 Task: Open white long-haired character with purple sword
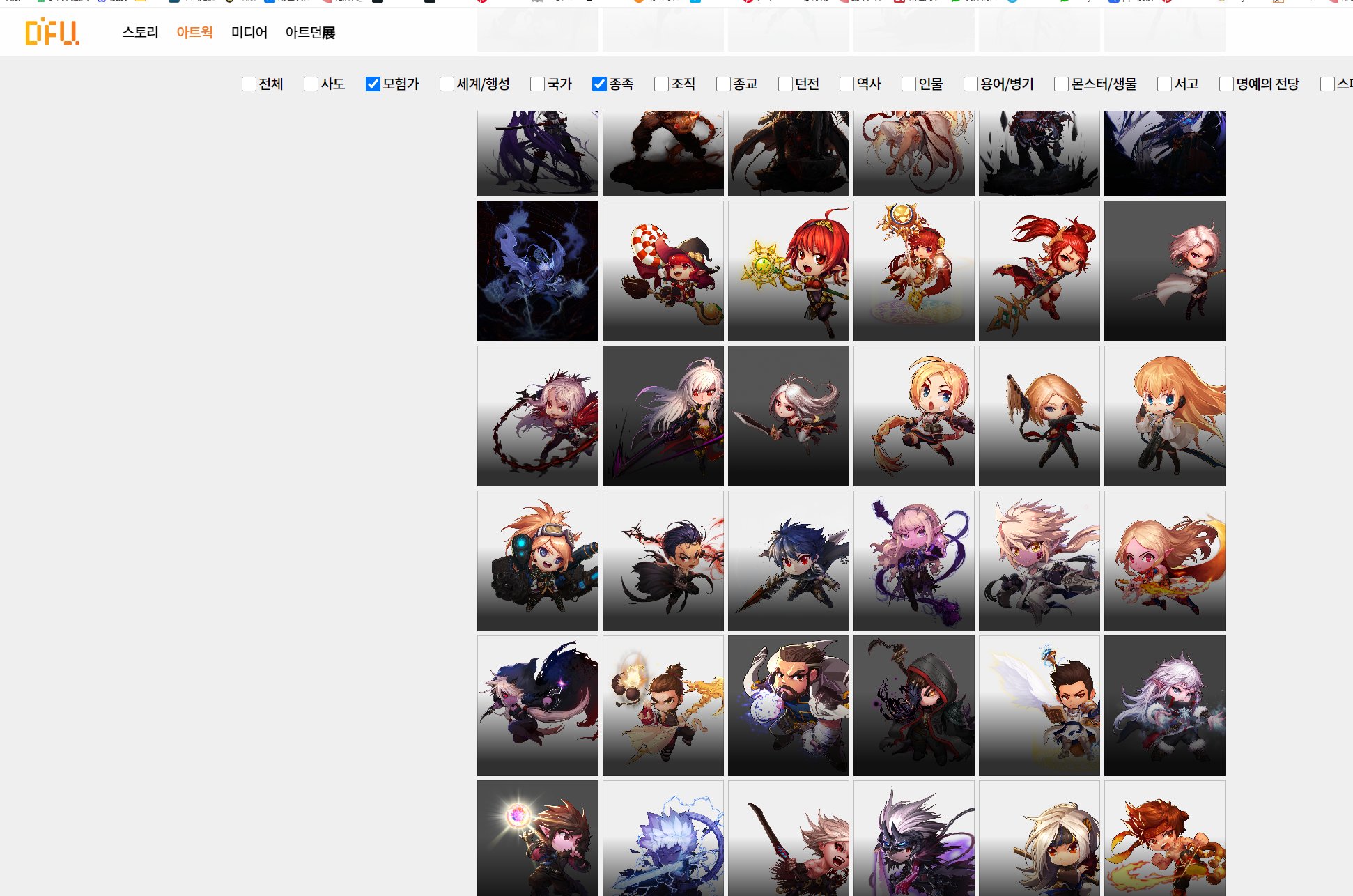[663, 416]
